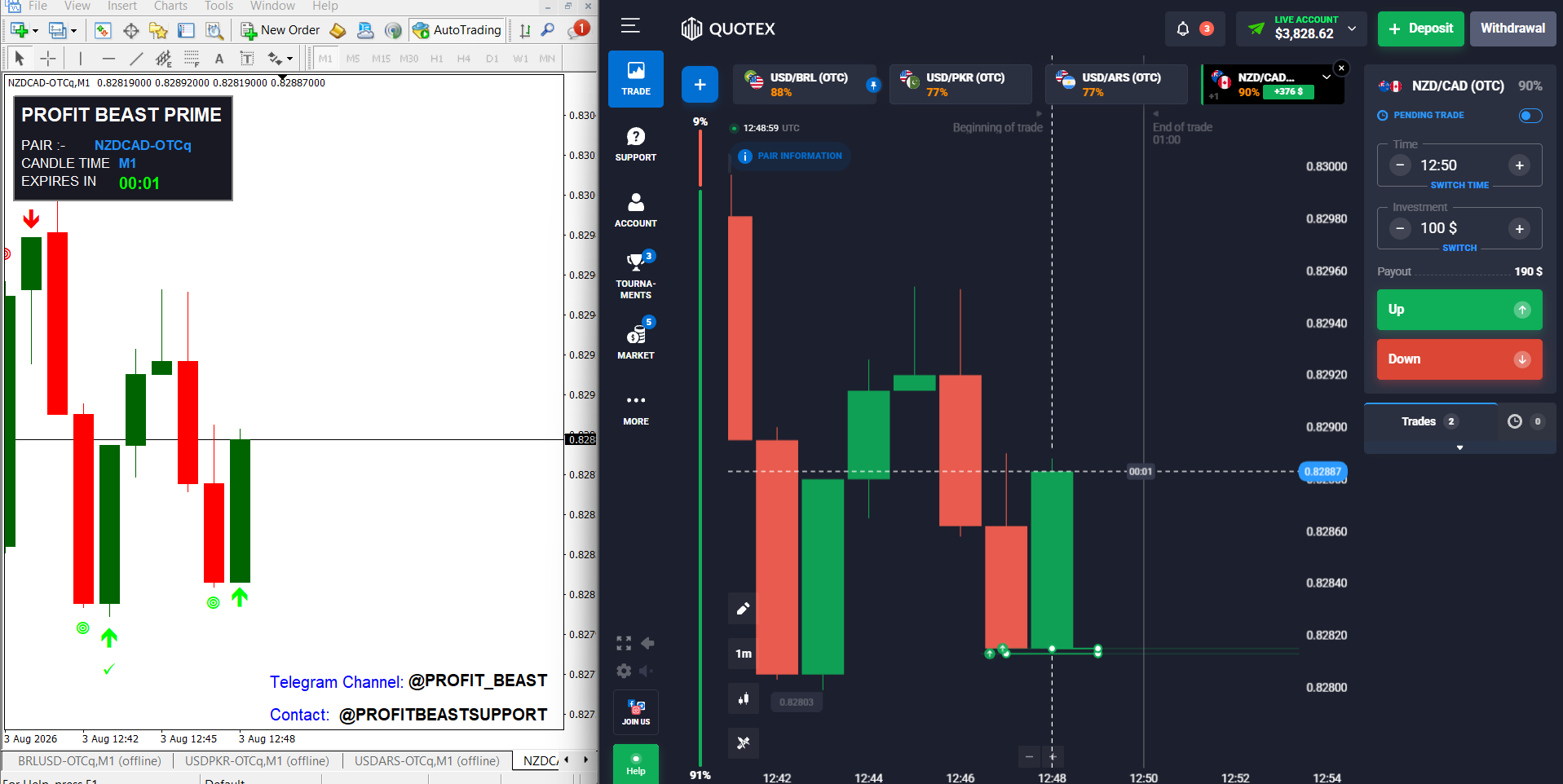Open the Charts menu in MetaTrader
This screenshot has width=1563, height=784.
(170, 6)
